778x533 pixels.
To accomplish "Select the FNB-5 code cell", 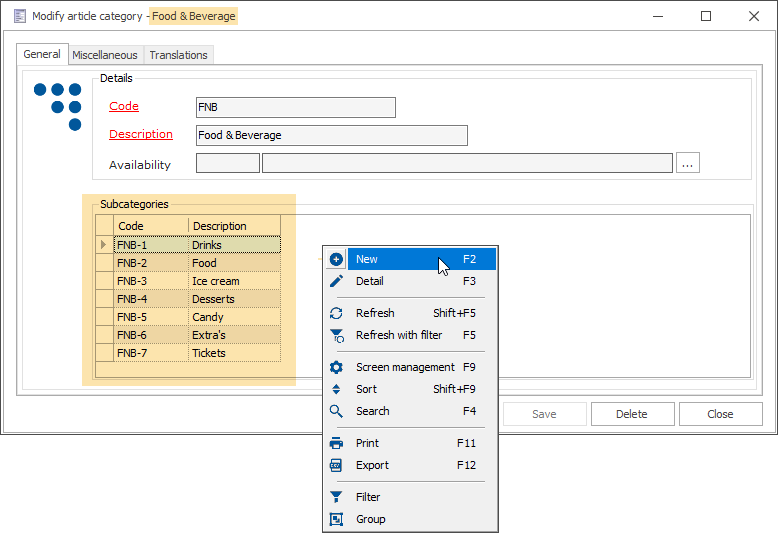I will tap(151, 317).
